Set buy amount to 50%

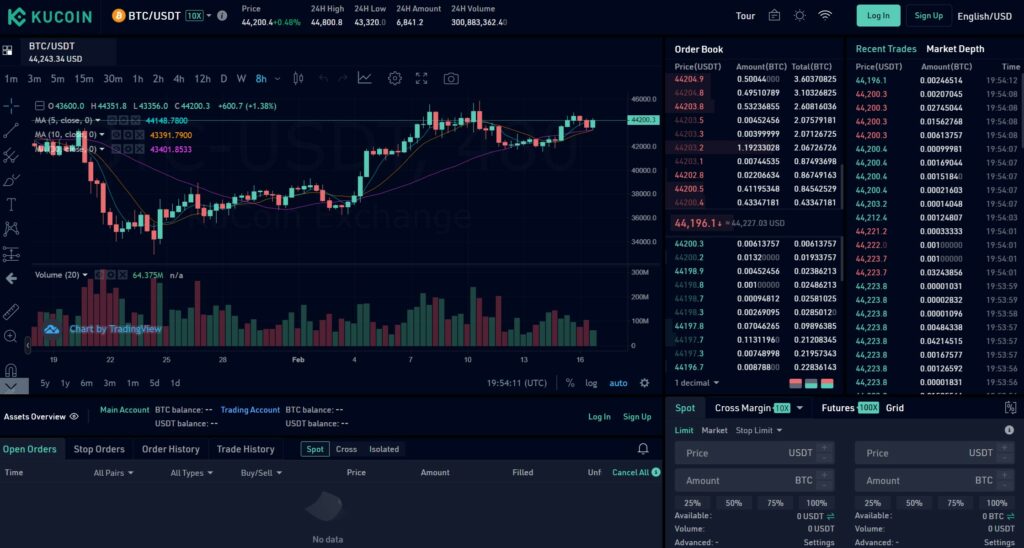pyautogui.click(x=733, y=503)
